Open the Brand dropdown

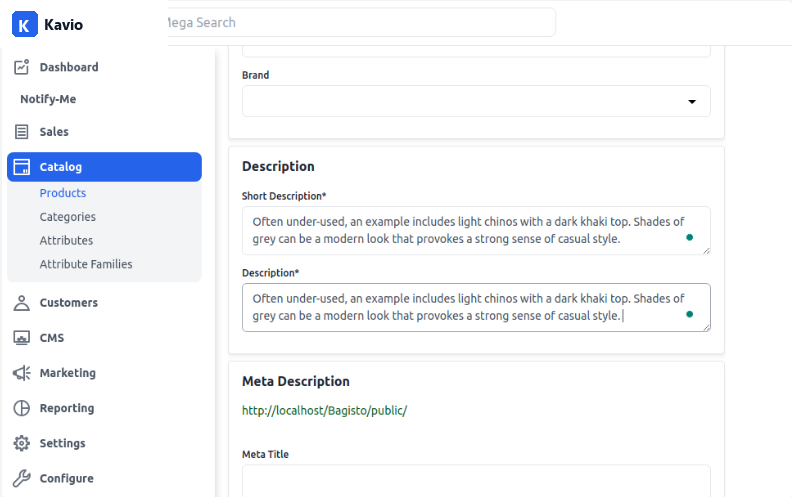tap(476, 101)
